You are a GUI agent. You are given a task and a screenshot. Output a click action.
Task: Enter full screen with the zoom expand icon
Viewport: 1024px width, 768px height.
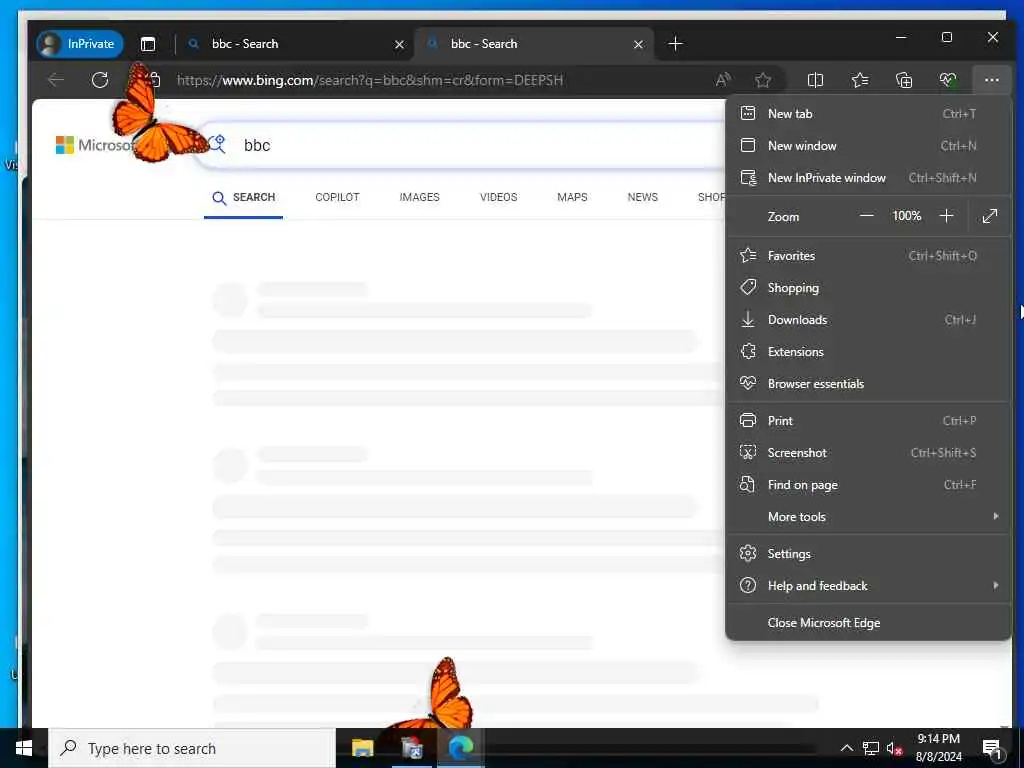click(990, 216)
